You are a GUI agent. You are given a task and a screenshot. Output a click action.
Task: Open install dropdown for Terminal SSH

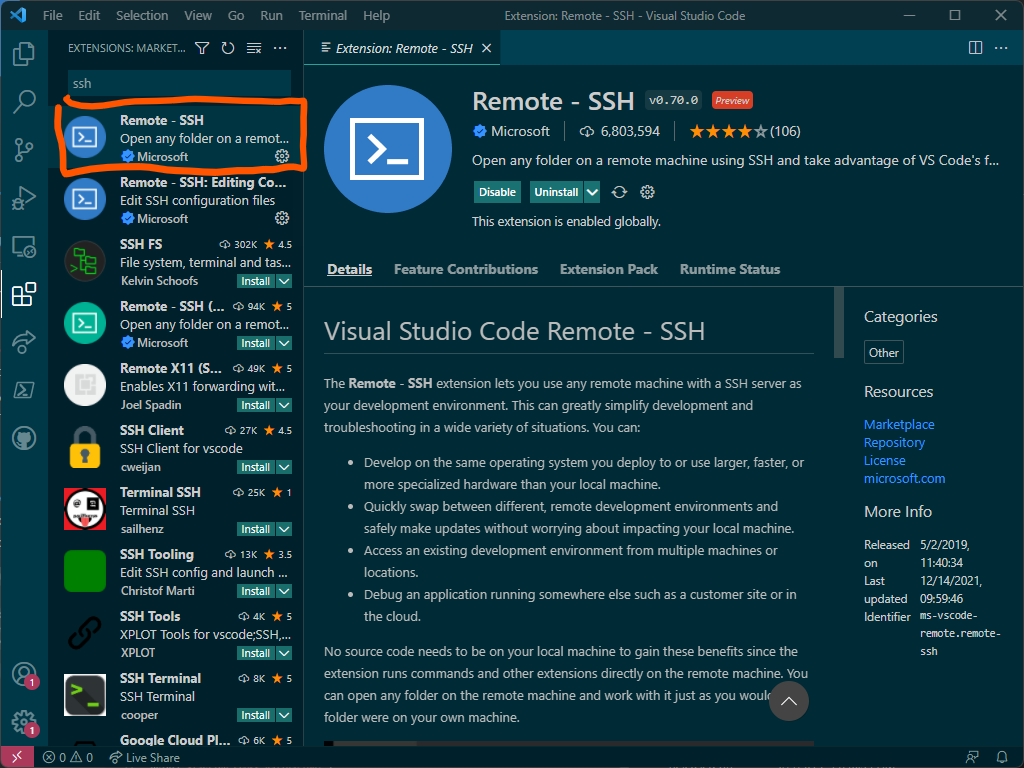(284, 529)
